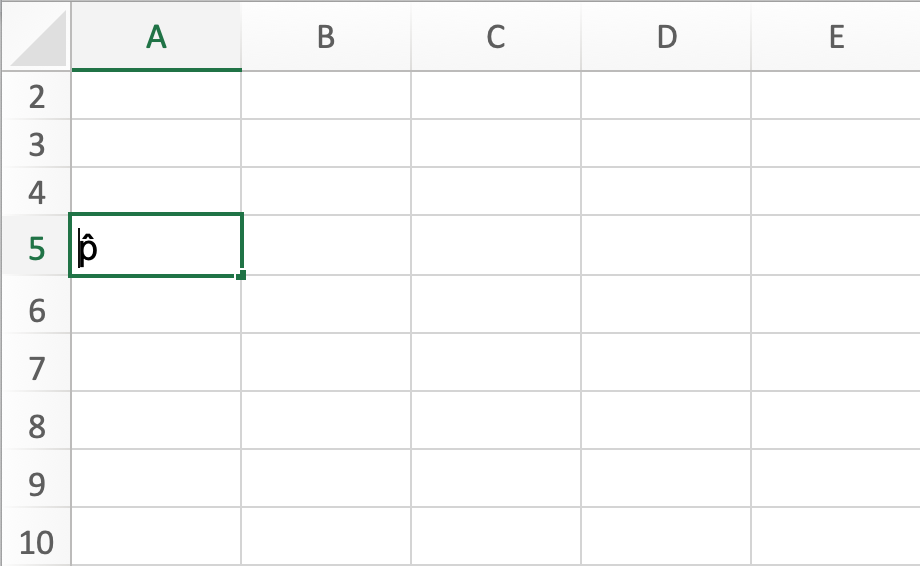Select cell B5 next to active cell
Image resolution: width=920 pixels, height=566 pixels.
click(x=326, y=245)
